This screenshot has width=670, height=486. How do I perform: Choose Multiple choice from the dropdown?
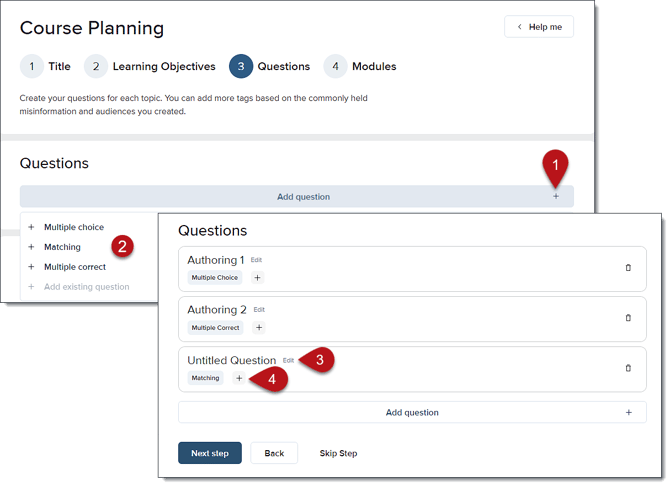pyautogui.click(x=73, y=227)
